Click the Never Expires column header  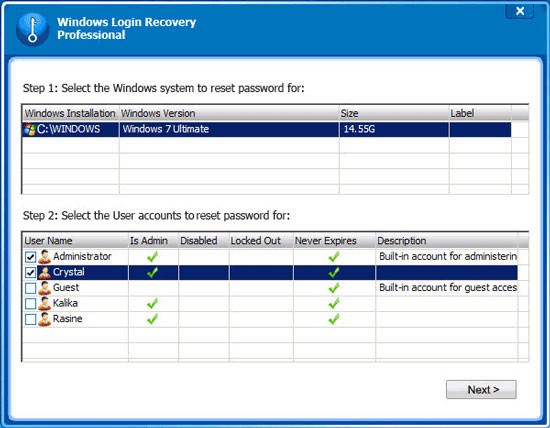click(334, 241)
